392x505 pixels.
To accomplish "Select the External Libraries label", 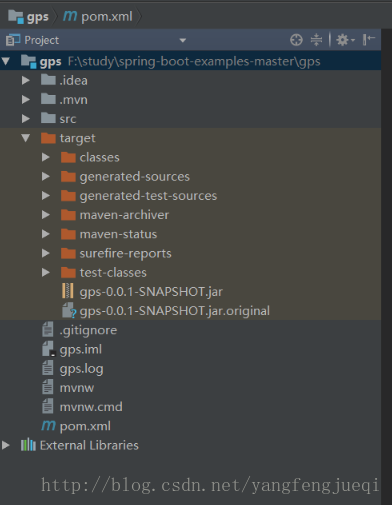I will point(89,445).
